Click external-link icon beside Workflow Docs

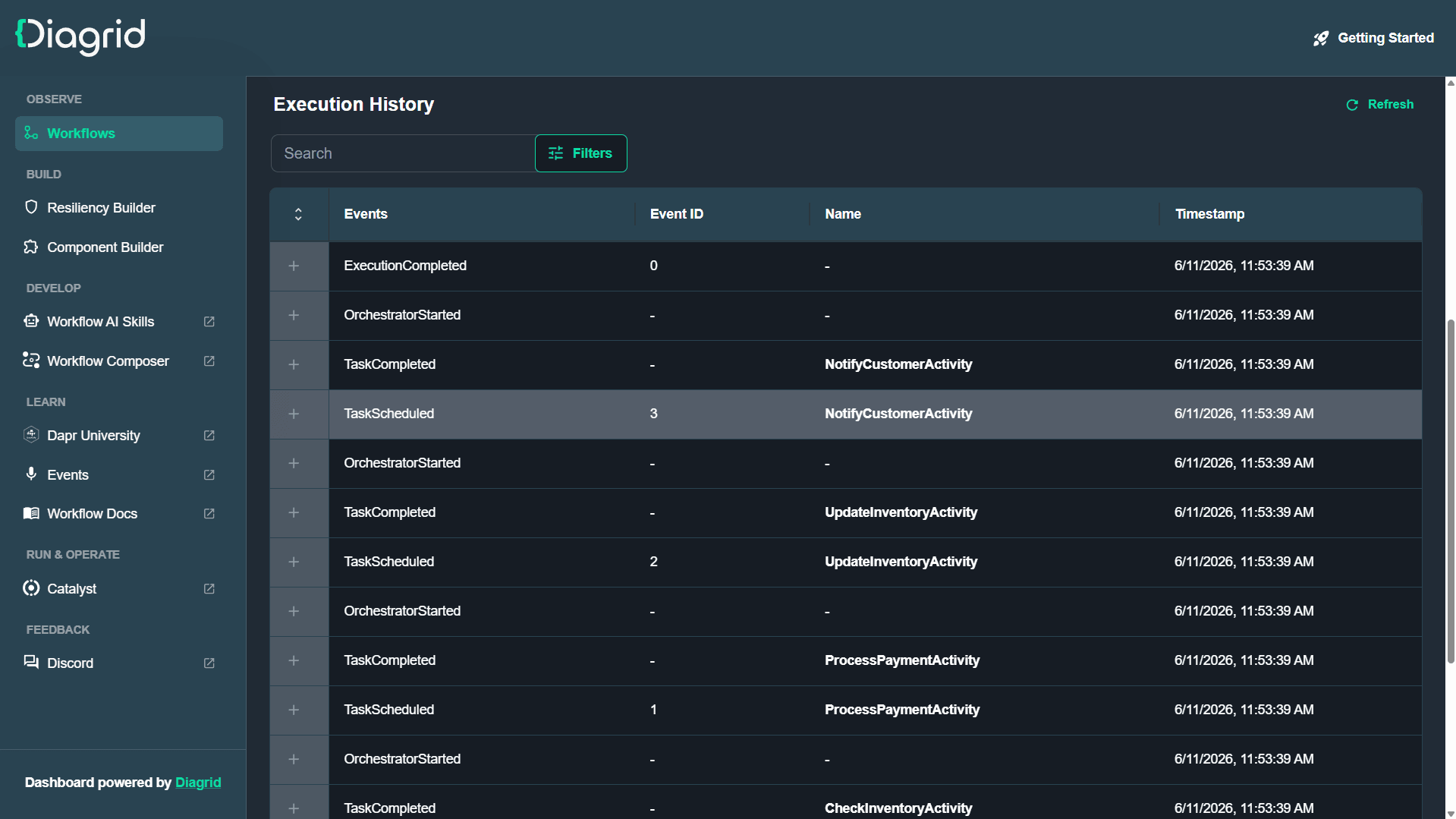pos(209,514)
